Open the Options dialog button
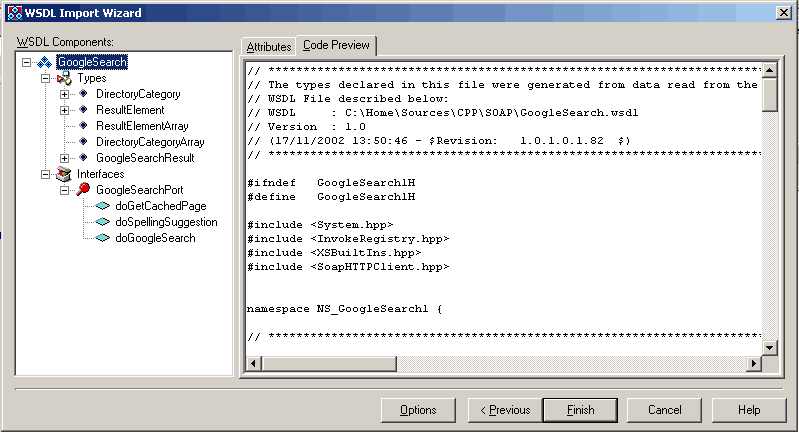 (x=418, y=410)
